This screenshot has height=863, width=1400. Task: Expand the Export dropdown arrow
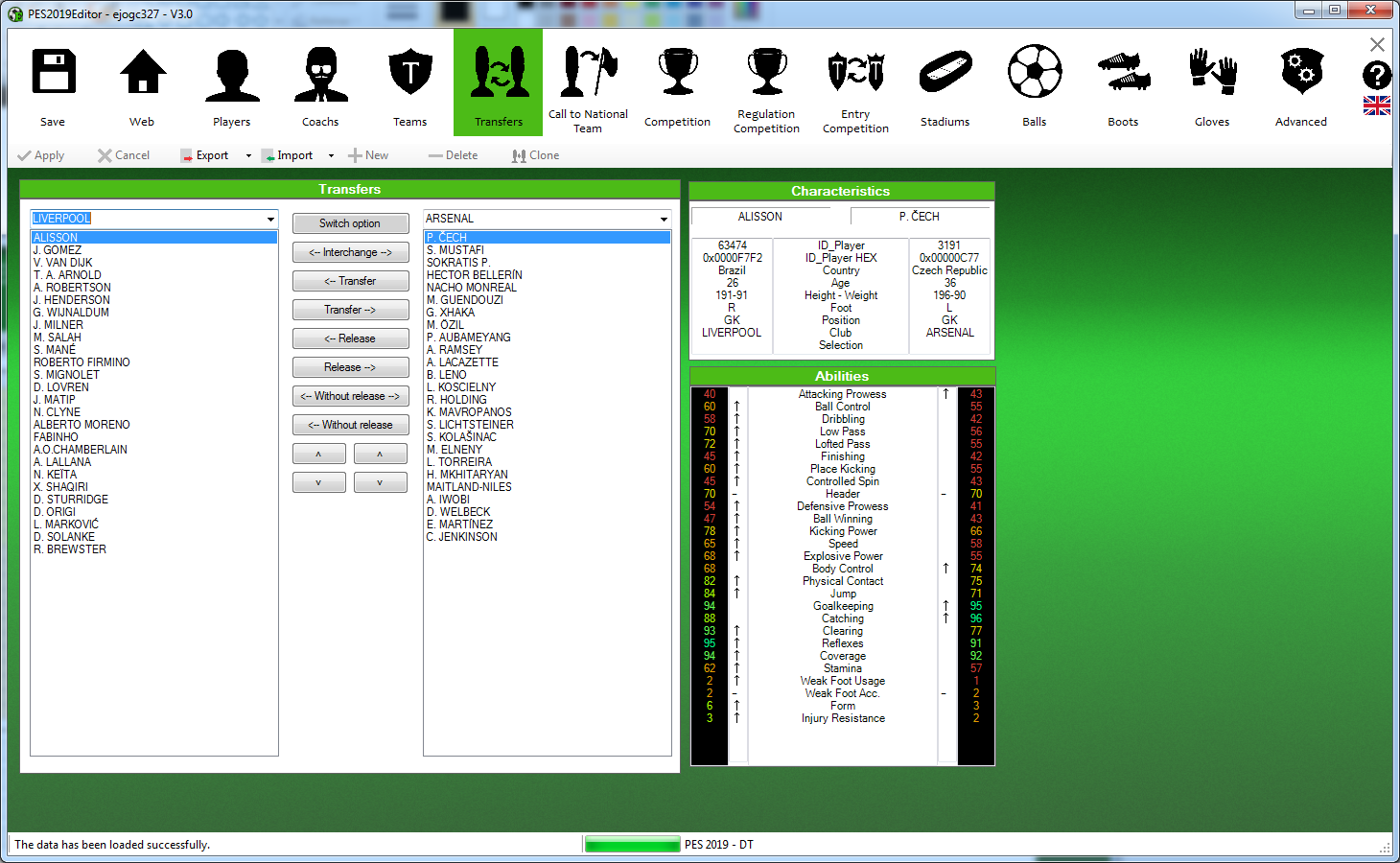click(x=248, y=155)
